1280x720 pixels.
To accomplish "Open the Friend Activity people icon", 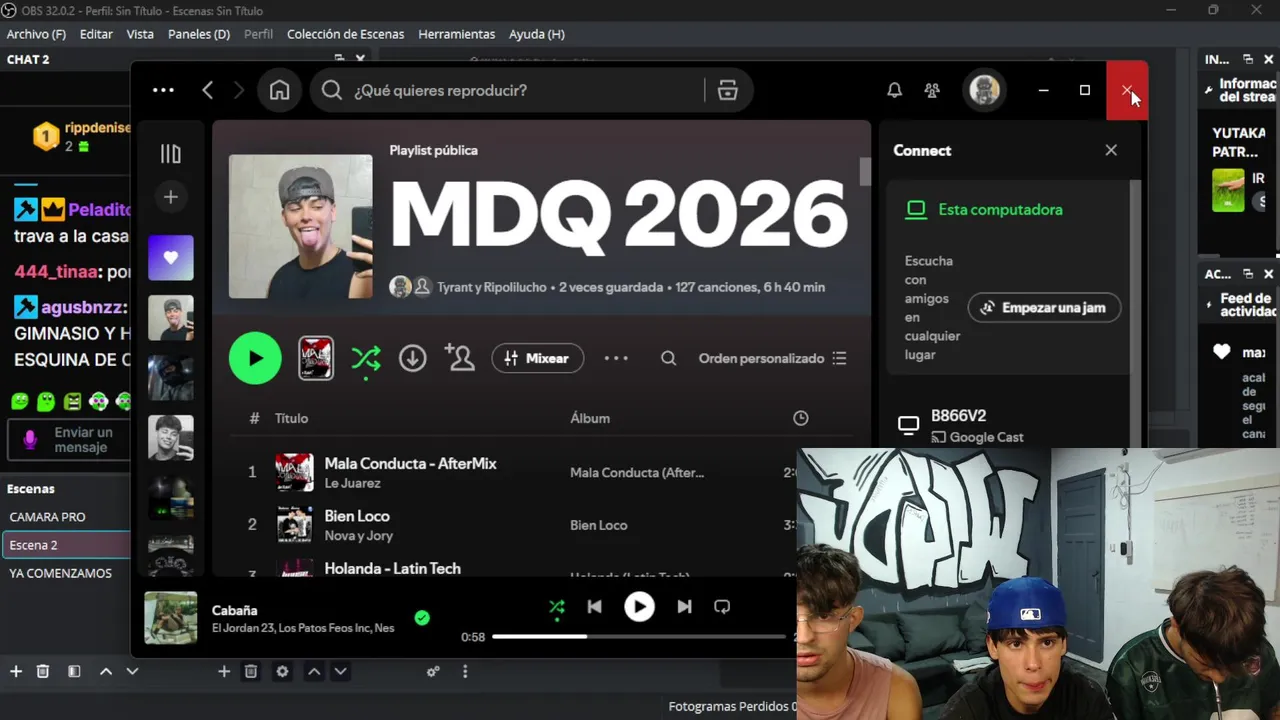I will coord(932,90).
